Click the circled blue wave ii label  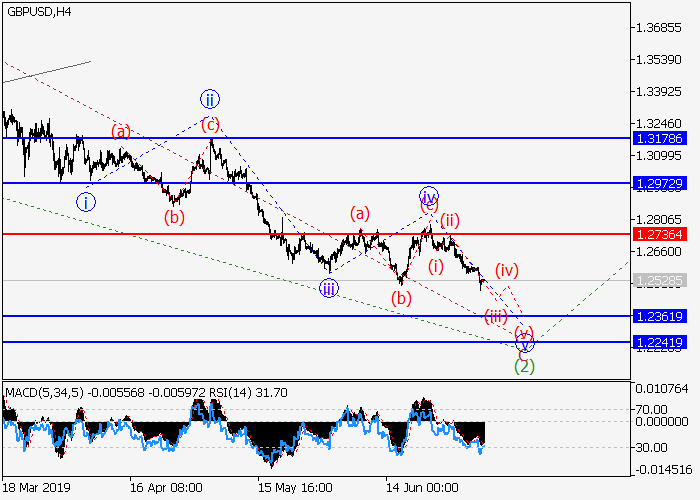pyautogui.click(x=209, y=99)
